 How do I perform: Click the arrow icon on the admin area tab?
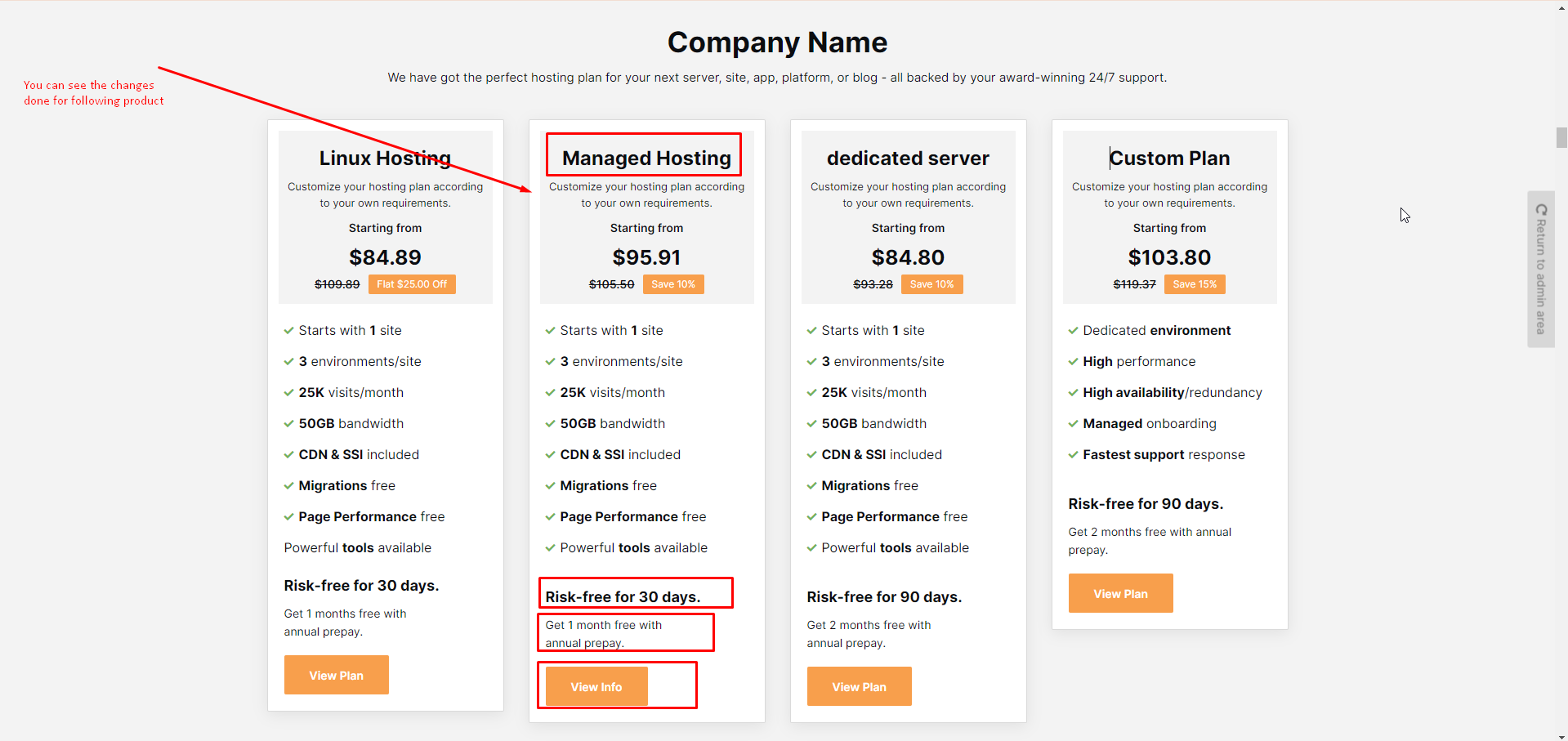coord(1541,210)
